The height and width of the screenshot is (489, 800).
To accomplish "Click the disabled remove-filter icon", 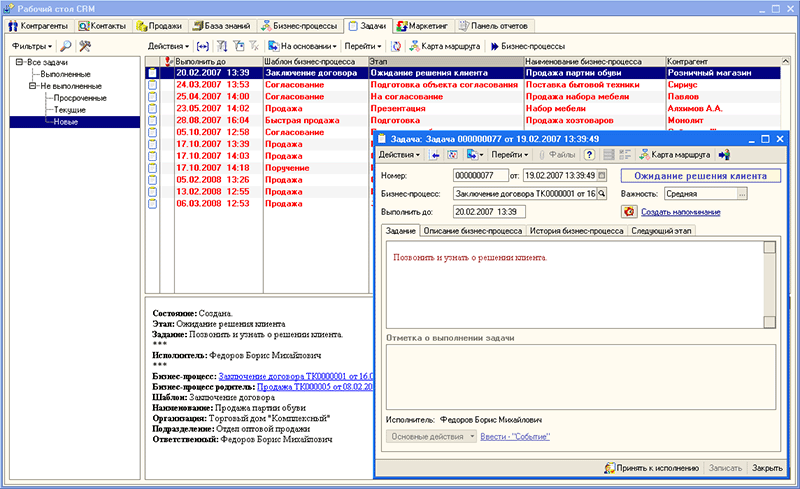I will [x=254, y=46].
